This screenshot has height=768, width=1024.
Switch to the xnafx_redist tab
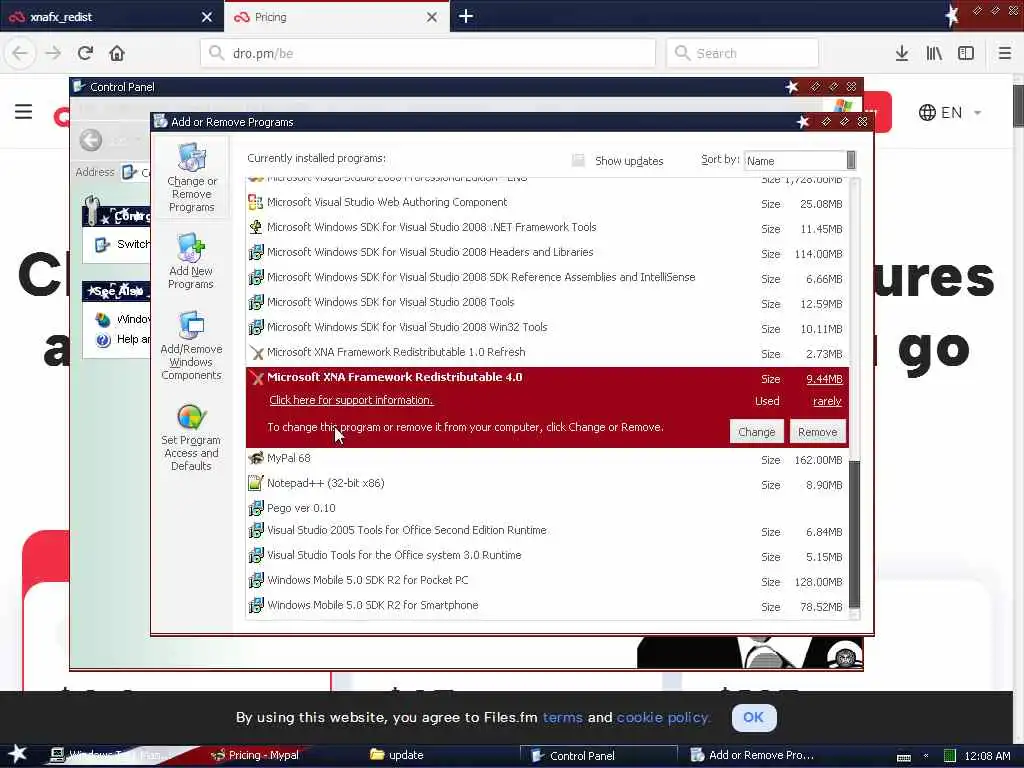pyautogui.click(x=111, y=17)
